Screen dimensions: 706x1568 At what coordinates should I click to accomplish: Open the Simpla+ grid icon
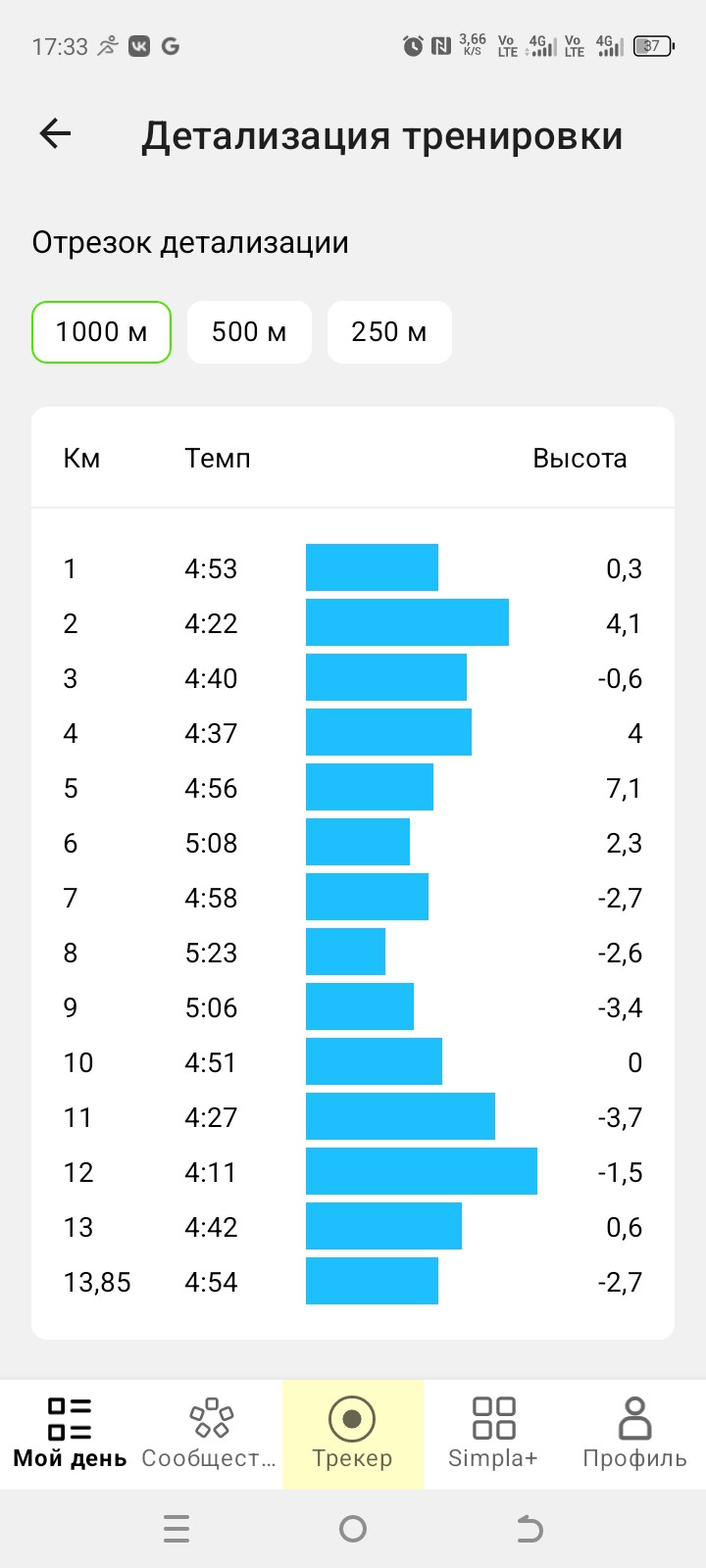(493, 1418)
